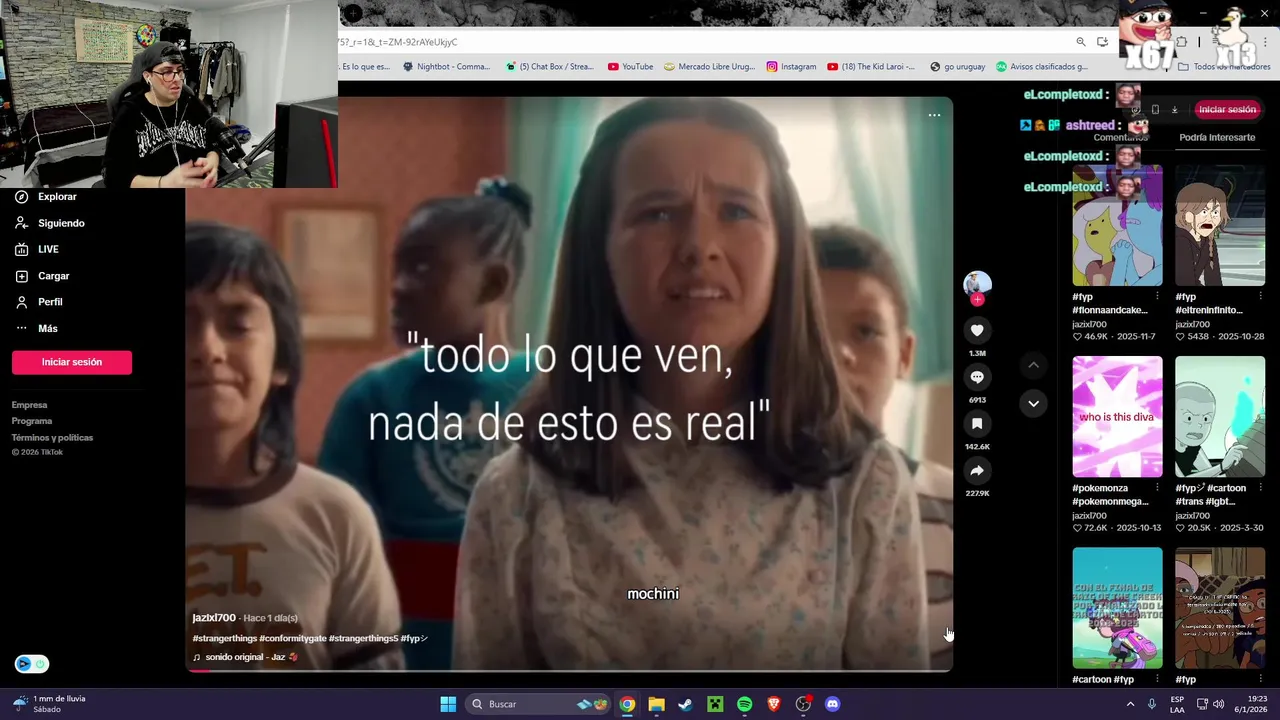
Task: Toggle the floating player pill at bottom left
Action: pyautogui.click(x=31, y=664)
